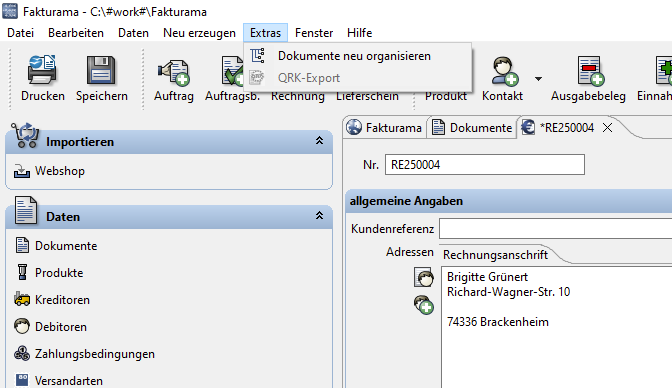
Task: Click the Speichern floppy disk icon
Action: click(101, 70)
